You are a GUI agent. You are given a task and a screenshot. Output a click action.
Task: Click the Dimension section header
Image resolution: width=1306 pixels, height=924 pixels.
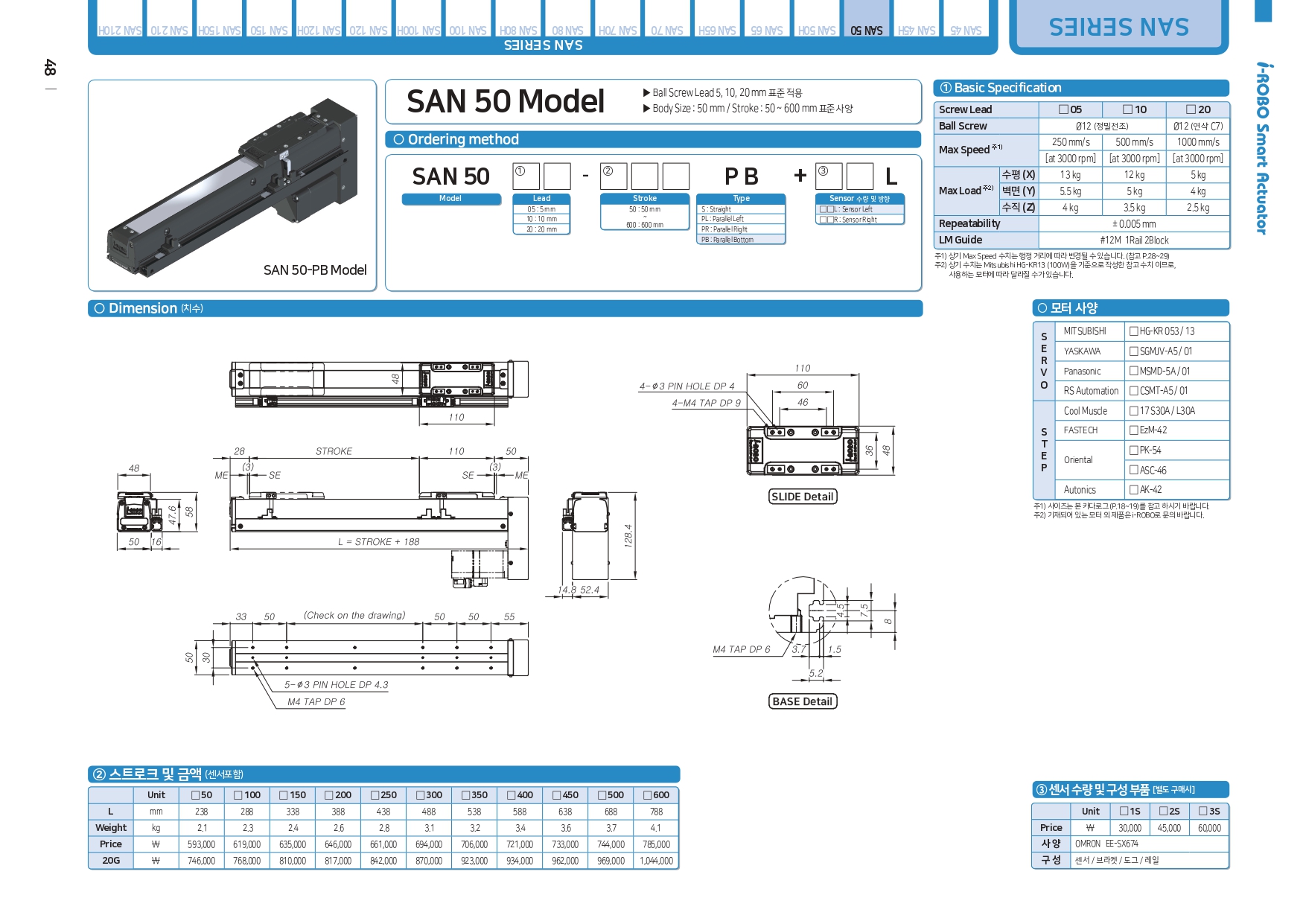click(505, 308)
